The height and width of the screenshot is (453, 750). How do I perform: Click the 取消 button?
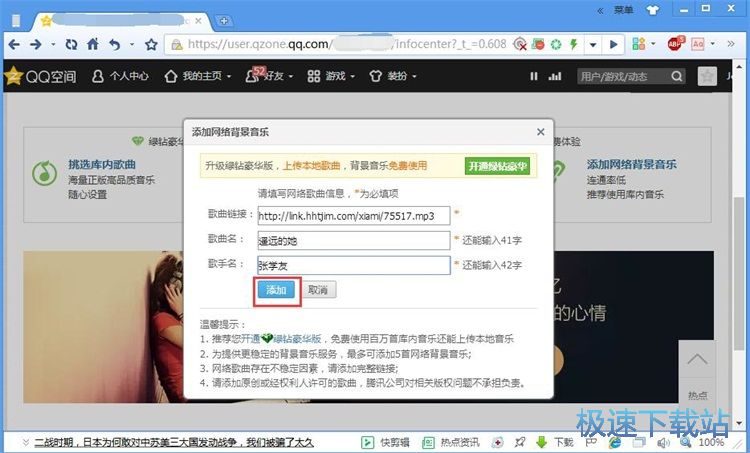point(318,290)
